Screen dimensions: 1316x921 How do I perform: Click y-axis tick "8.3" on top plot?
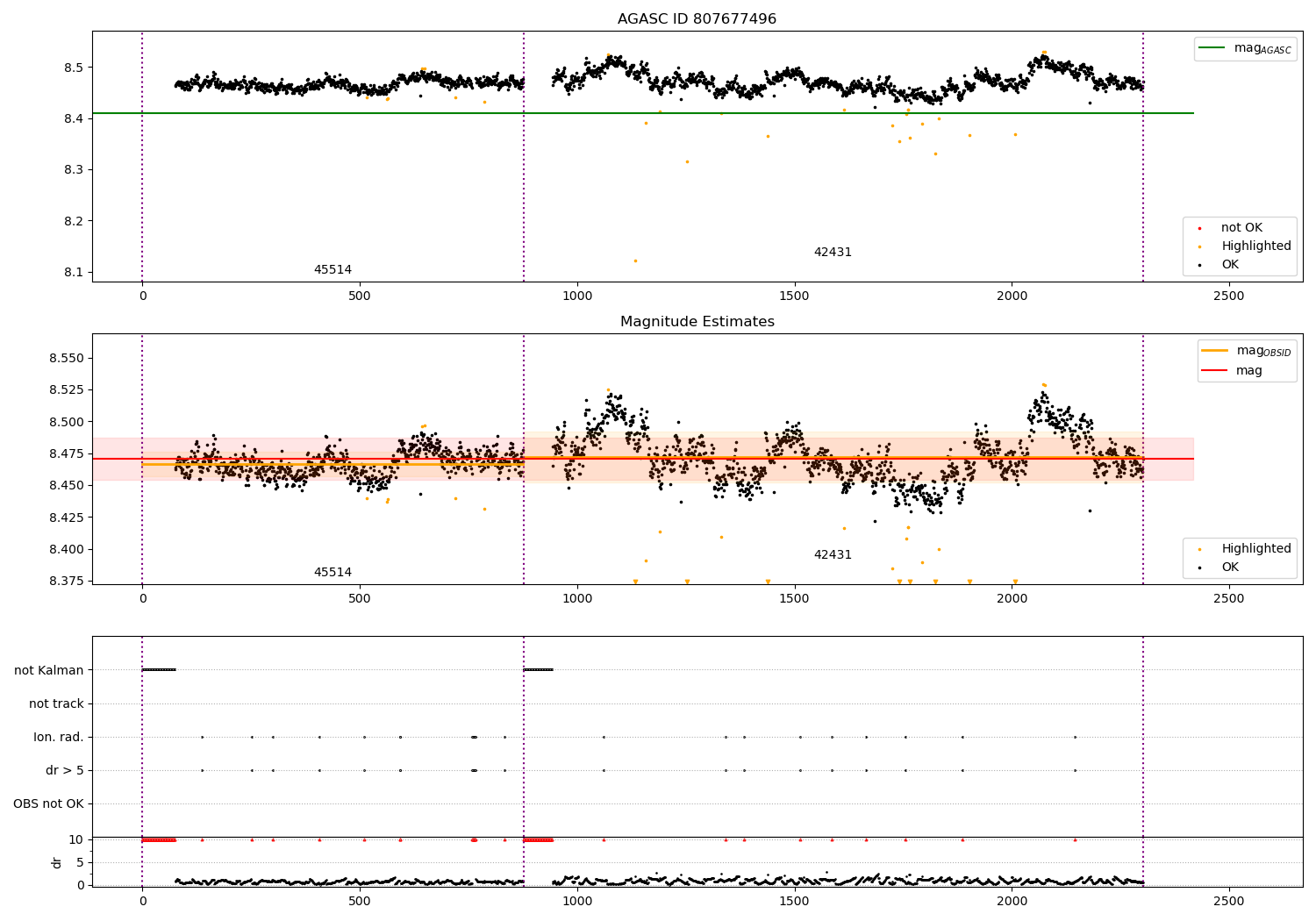pyautogui.click(x=74, y=170)
